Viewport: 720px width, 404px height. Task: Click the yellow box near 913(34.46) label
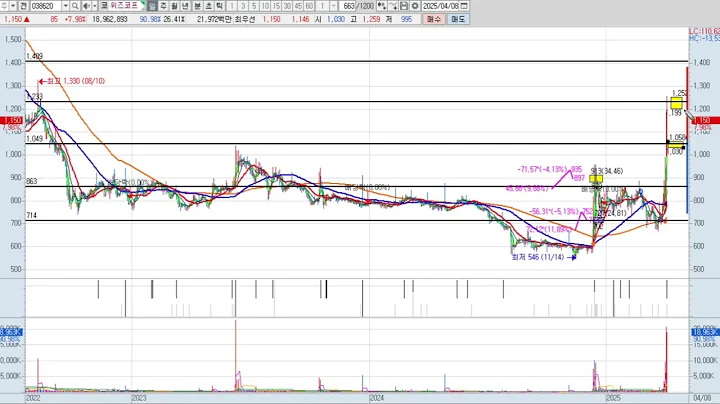click(x=596, y=179)
